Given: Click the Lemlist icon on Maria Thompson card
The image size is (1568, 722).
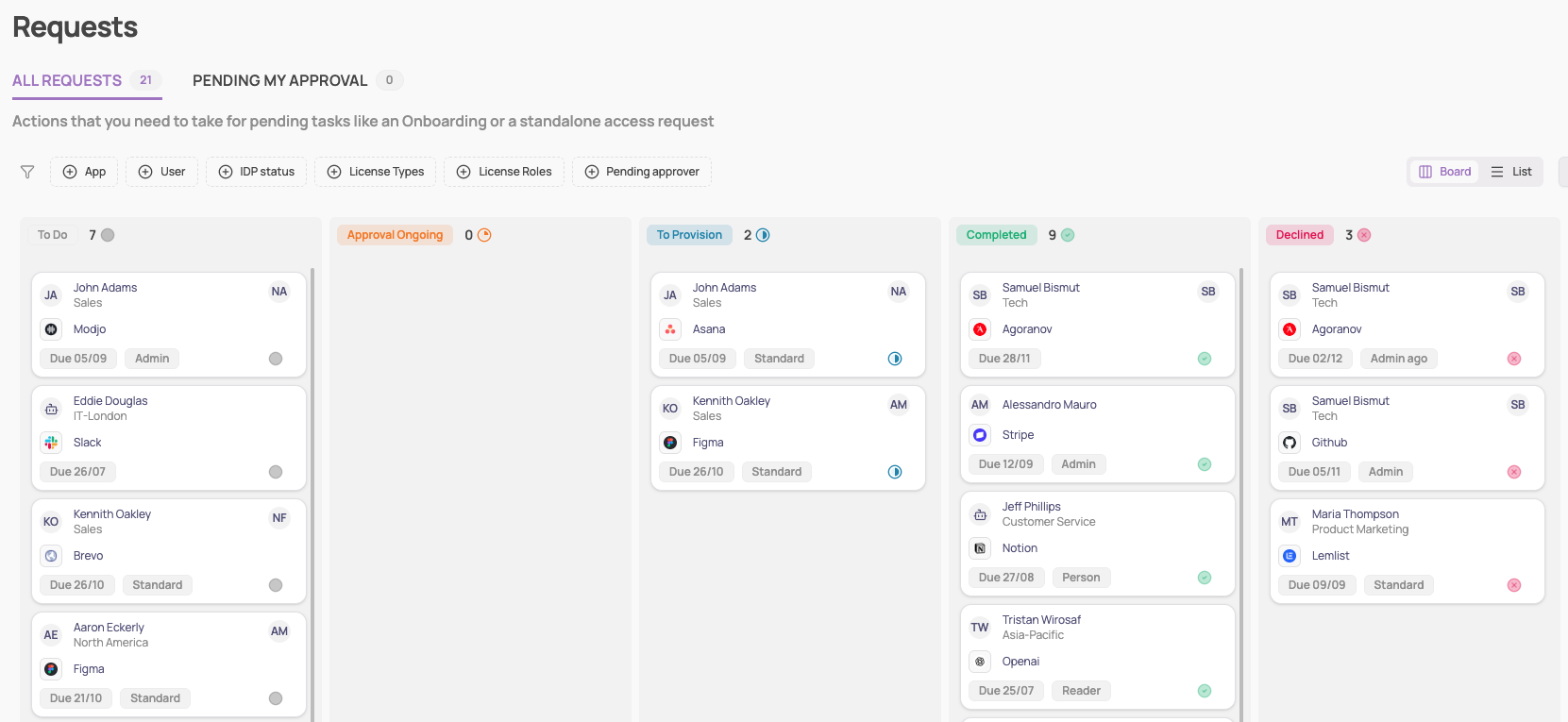Looking at the screenshot, I should click(x=1290, y=556).
